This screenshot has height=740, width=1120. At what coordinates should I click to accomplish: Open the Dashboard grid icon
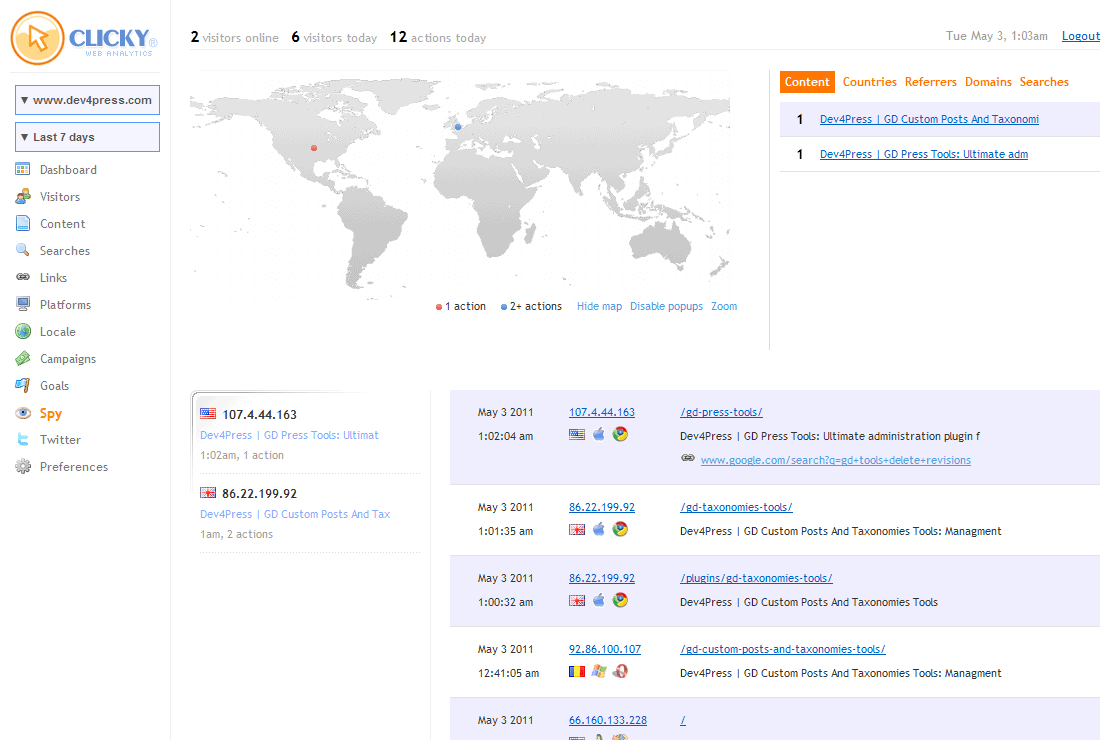(x=23, y=169)
